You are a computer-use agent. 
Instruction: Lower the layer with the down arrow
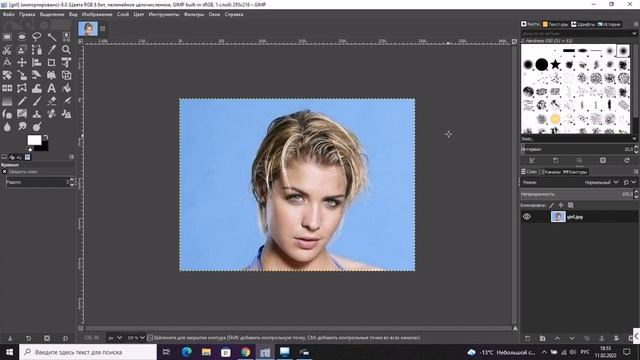click(572, 338)
